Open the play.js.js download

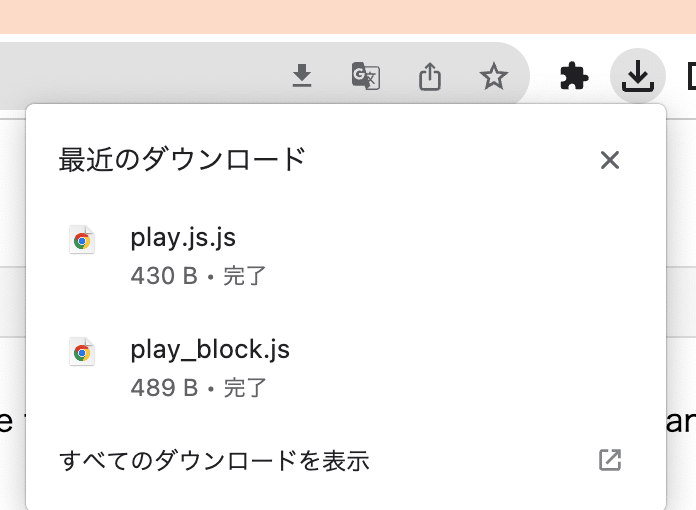183,238
